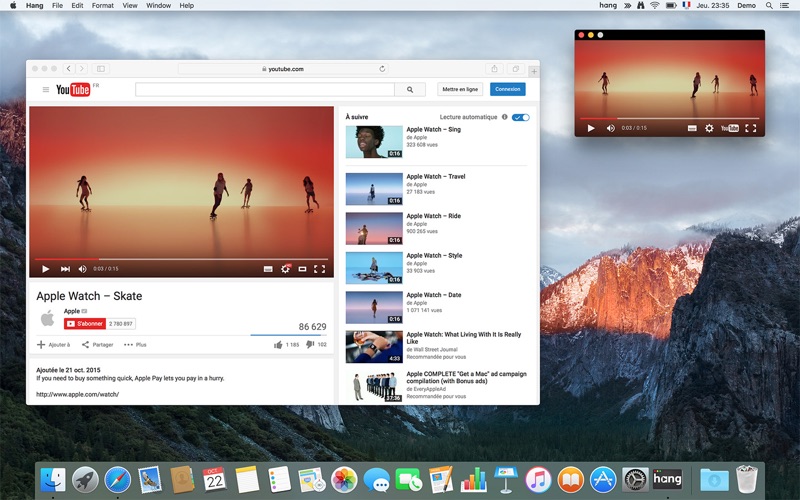The height and width of the screenshot is (500, 800).
Task: Mute volume in the Safari YouTube player
Action: point(83,269)
